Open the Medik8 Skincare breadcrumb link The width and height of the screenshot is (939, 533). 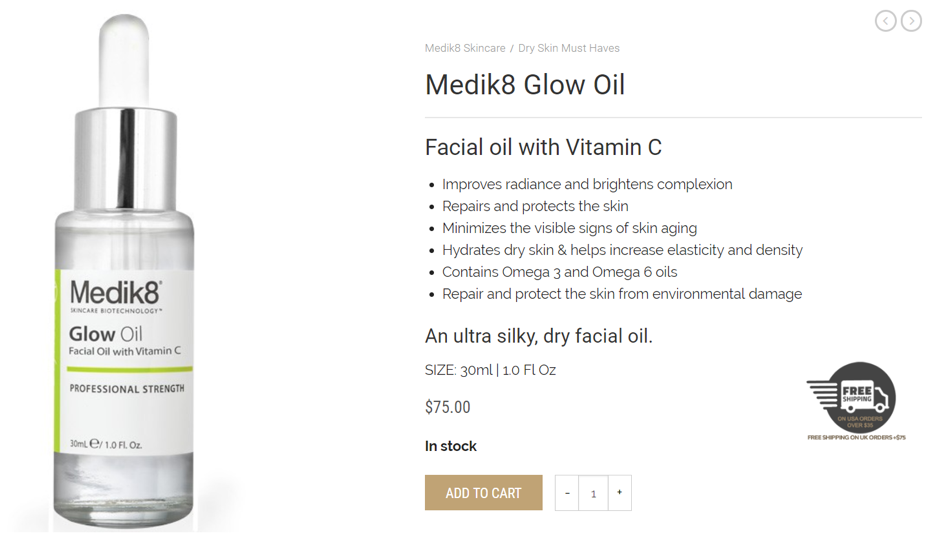click(465, 48)
